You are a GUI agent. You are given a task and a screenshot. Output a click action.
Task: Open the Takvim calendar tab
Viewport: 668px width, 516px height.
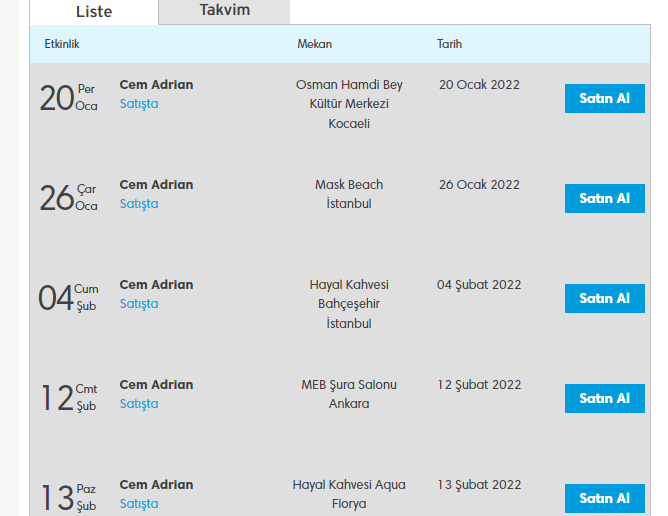coord(224,11)
